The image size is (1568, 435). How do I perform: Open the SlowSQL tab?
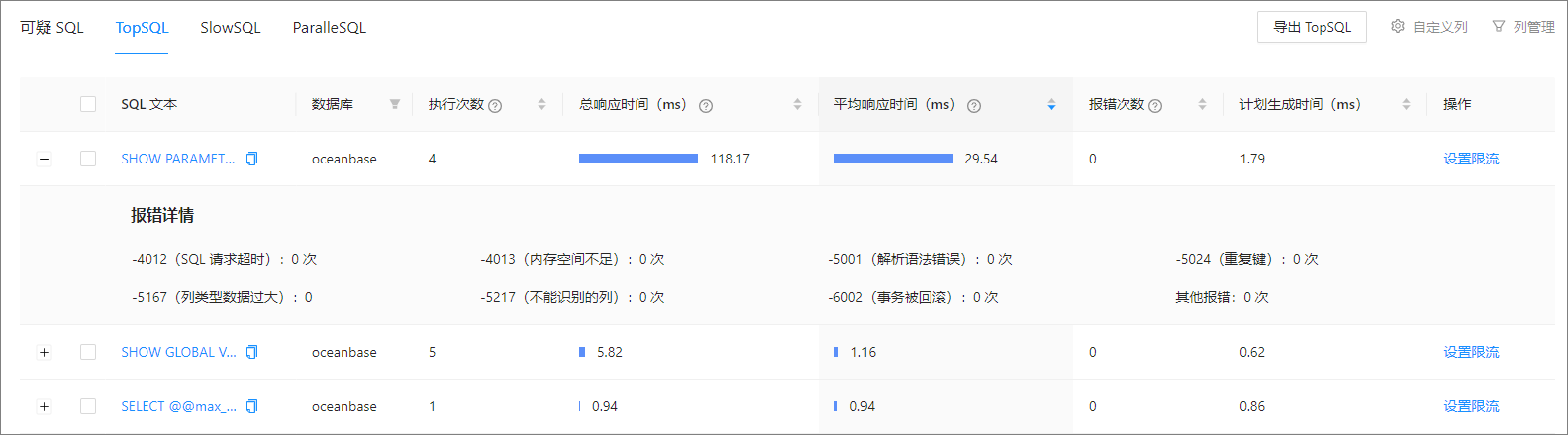tap(230, 28)
